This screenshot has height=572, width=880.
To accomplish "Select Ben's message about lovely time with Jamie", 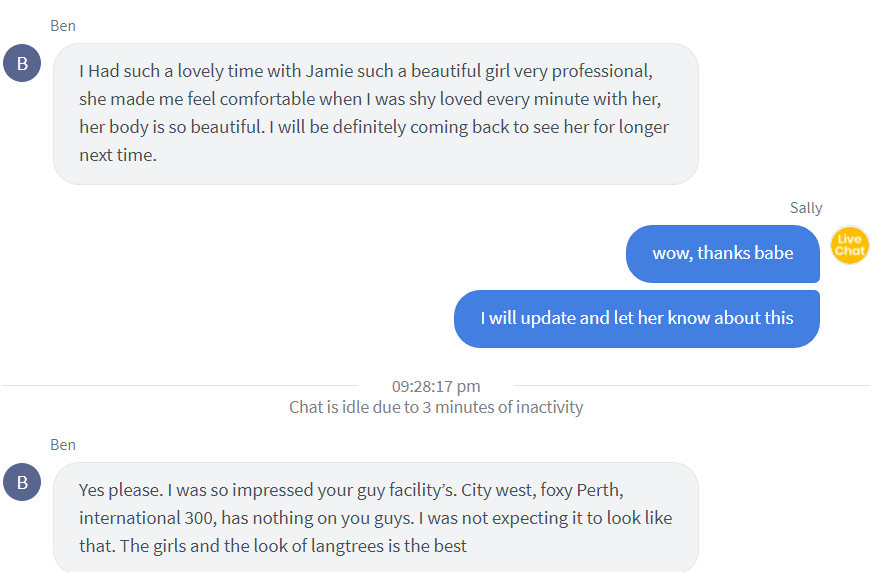I will click(x=375, y=114).
